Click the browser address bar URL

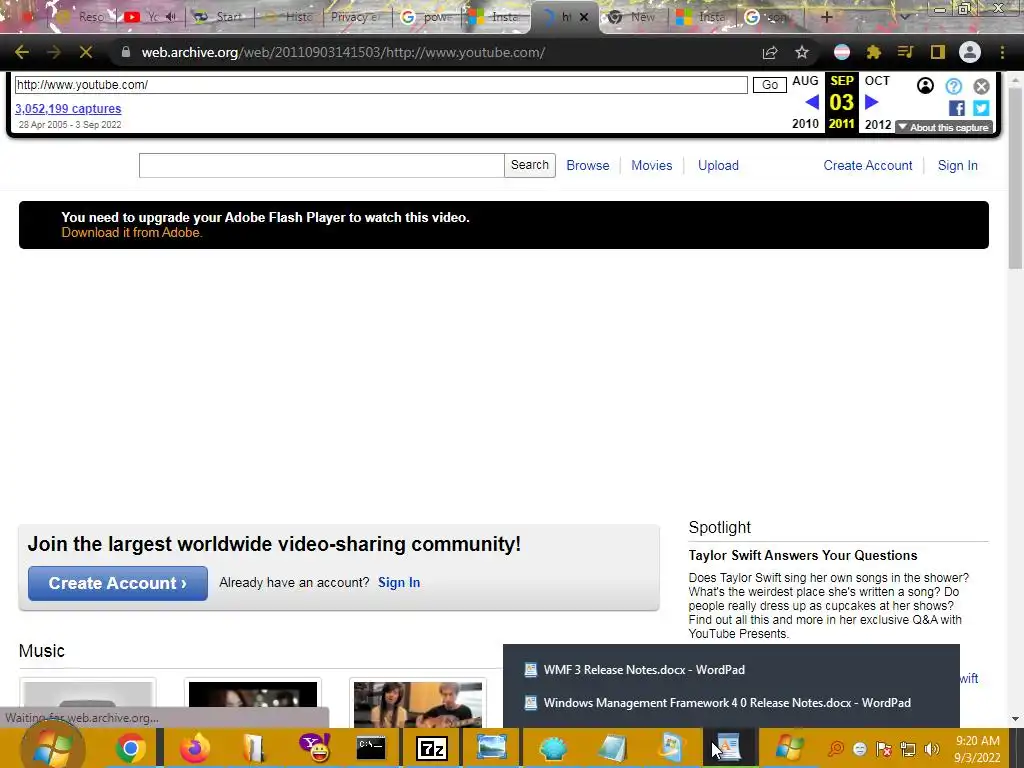[x=344, y=52]
